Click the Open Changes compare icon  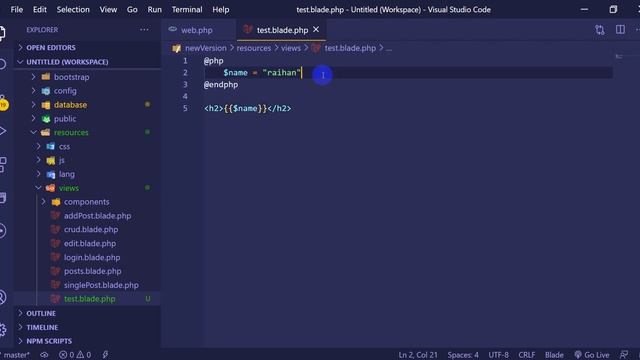pos(600,30)
